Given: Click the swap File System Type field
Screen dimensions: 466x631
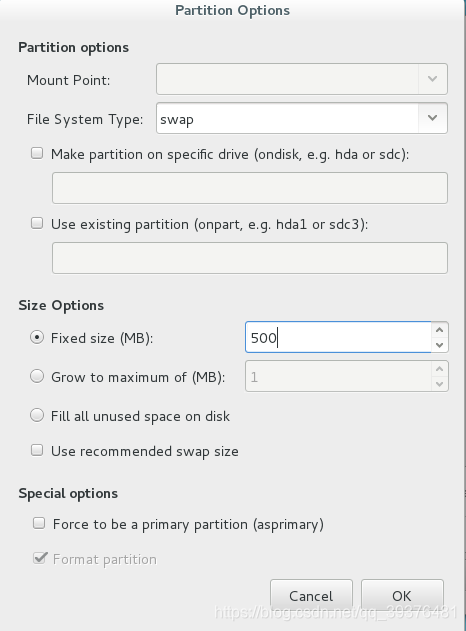Looking at the screenshot, I should click(287, 118).
